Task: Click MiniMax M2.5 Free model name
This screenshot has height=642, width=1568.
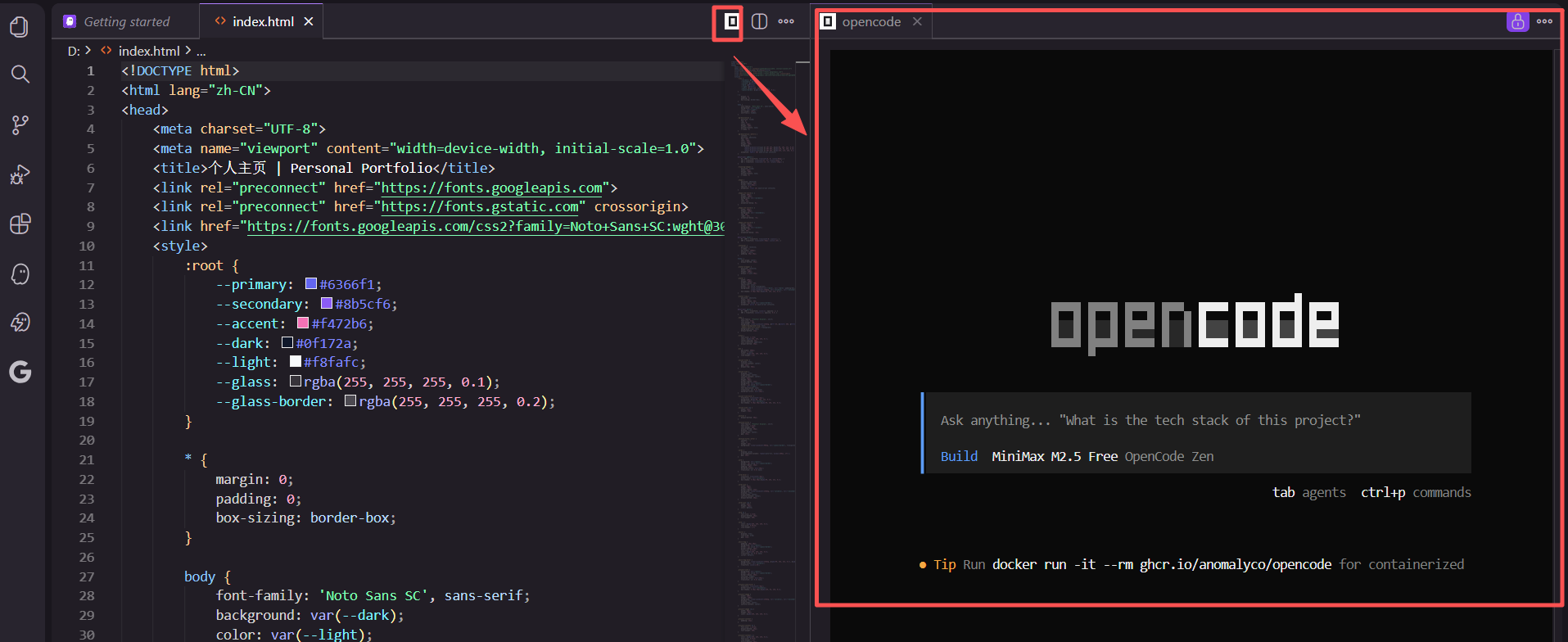Action: click(x=1055, y=456)
